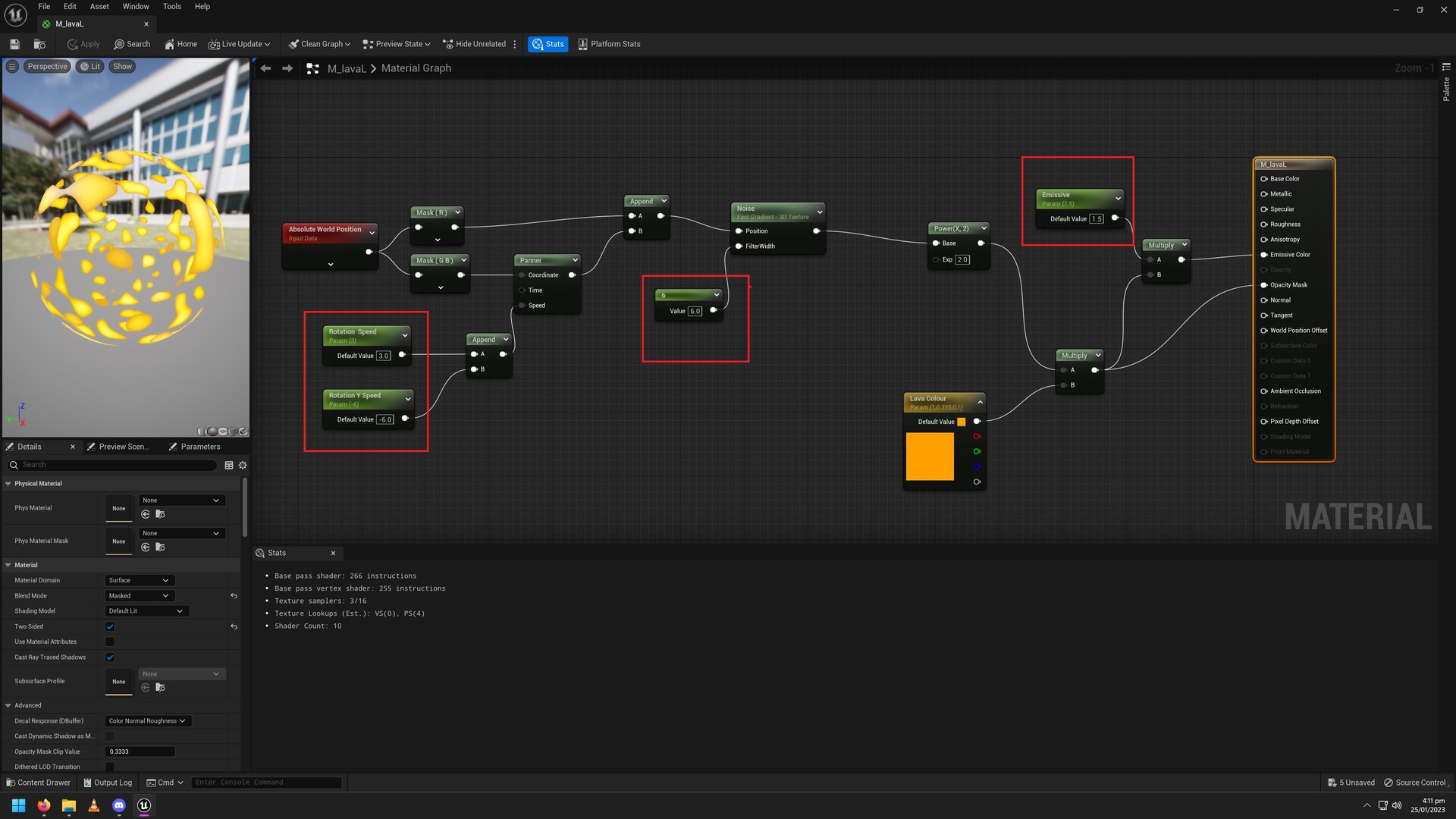Toggle the Two Sided checkbox
Viewport: 1456px width, 819px height.
pos(110,626)
